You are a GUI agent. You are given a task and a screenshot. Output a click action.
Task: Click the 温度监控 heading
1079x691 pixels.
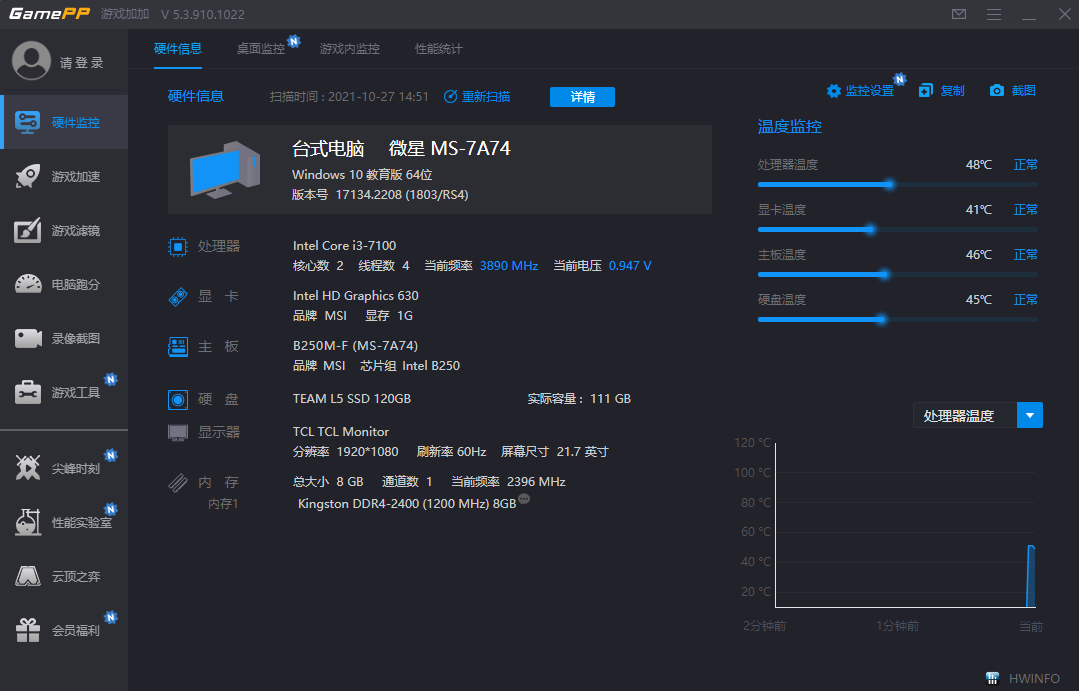pyautogui.click(x=789, y=127)
